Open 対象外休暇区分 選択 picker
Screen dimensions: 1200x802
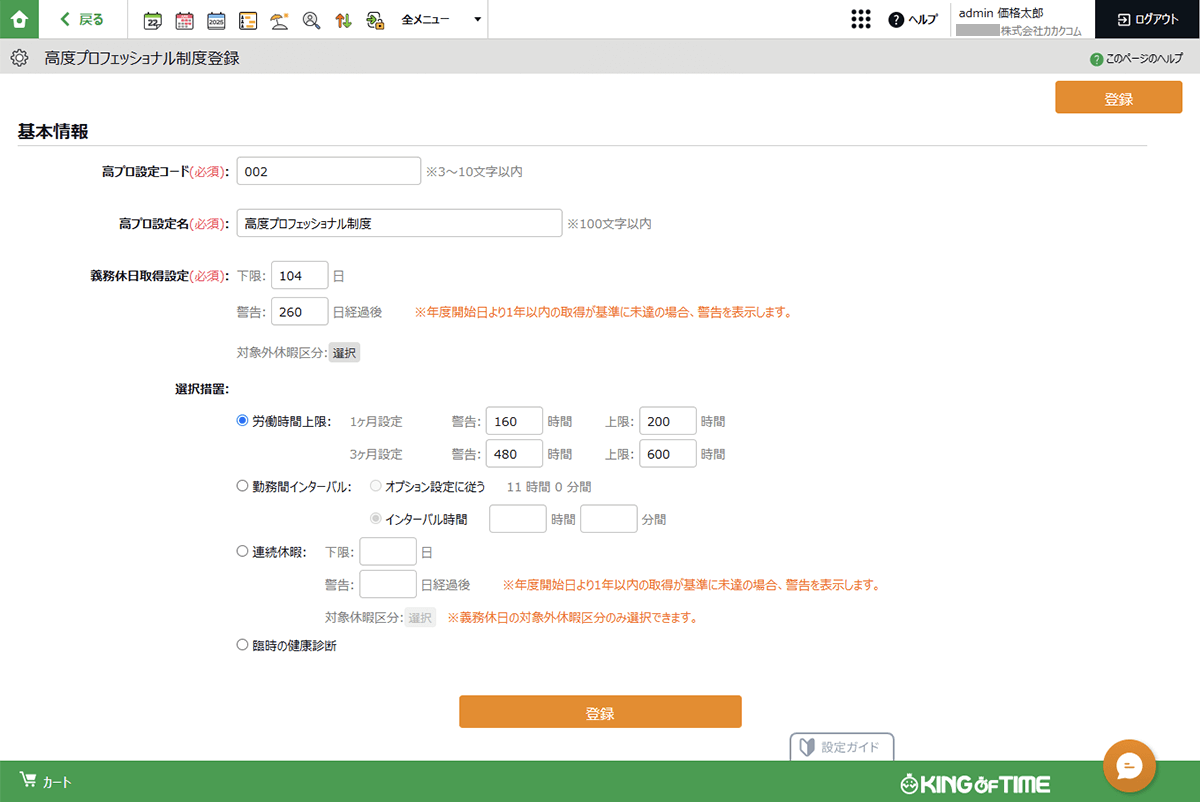(344, 353)
